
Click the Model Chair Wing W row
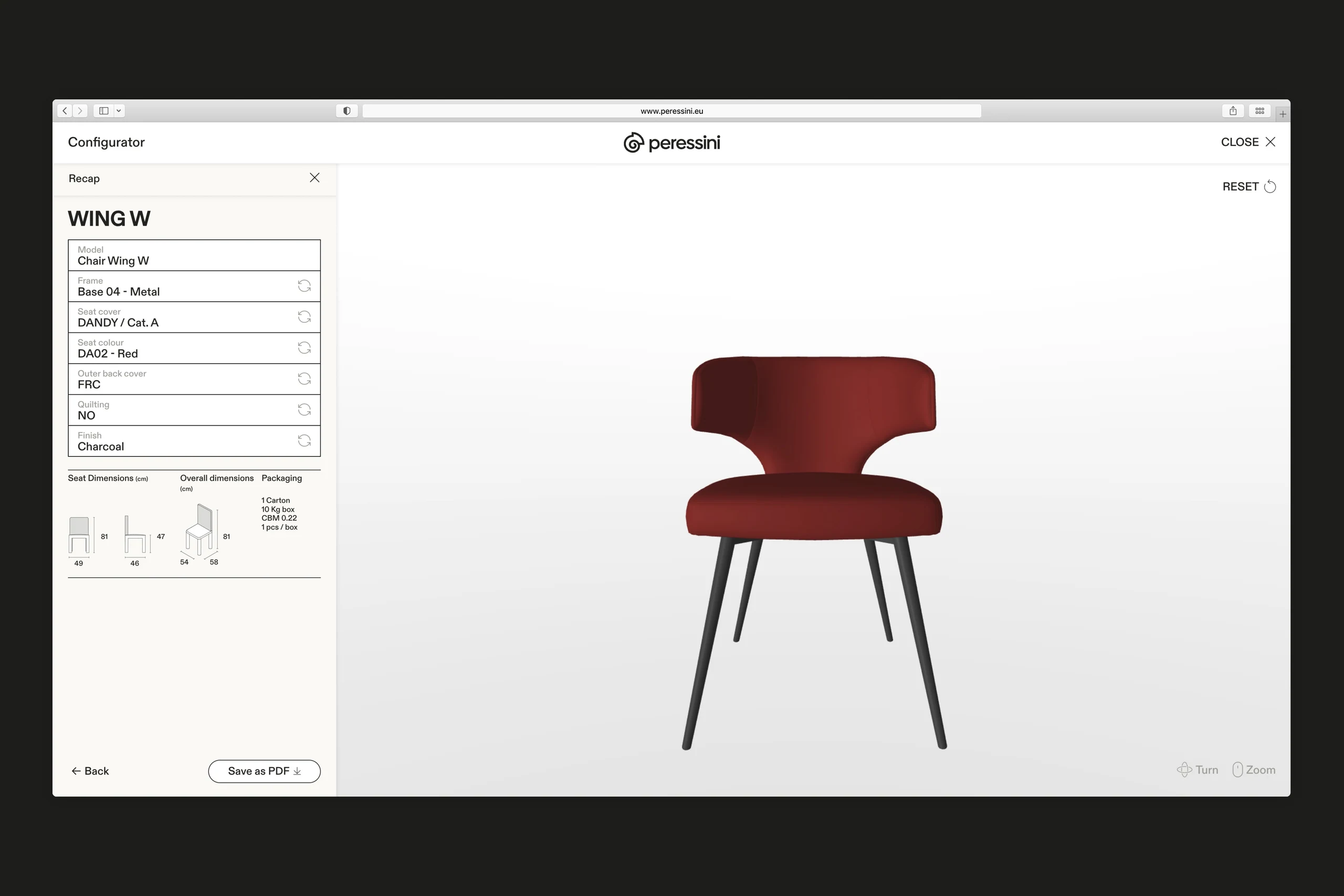click(194, 256)
